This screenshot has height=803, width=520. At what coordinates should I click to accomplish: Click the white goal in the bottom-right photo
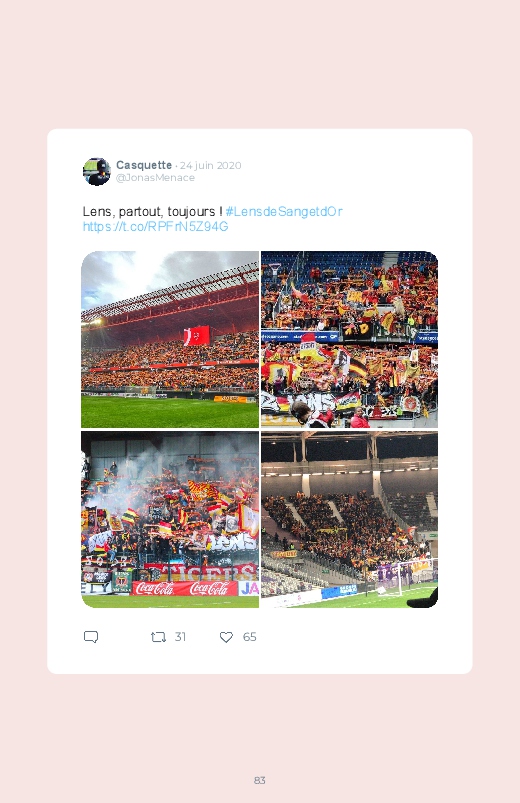click(x=404, y=578)
